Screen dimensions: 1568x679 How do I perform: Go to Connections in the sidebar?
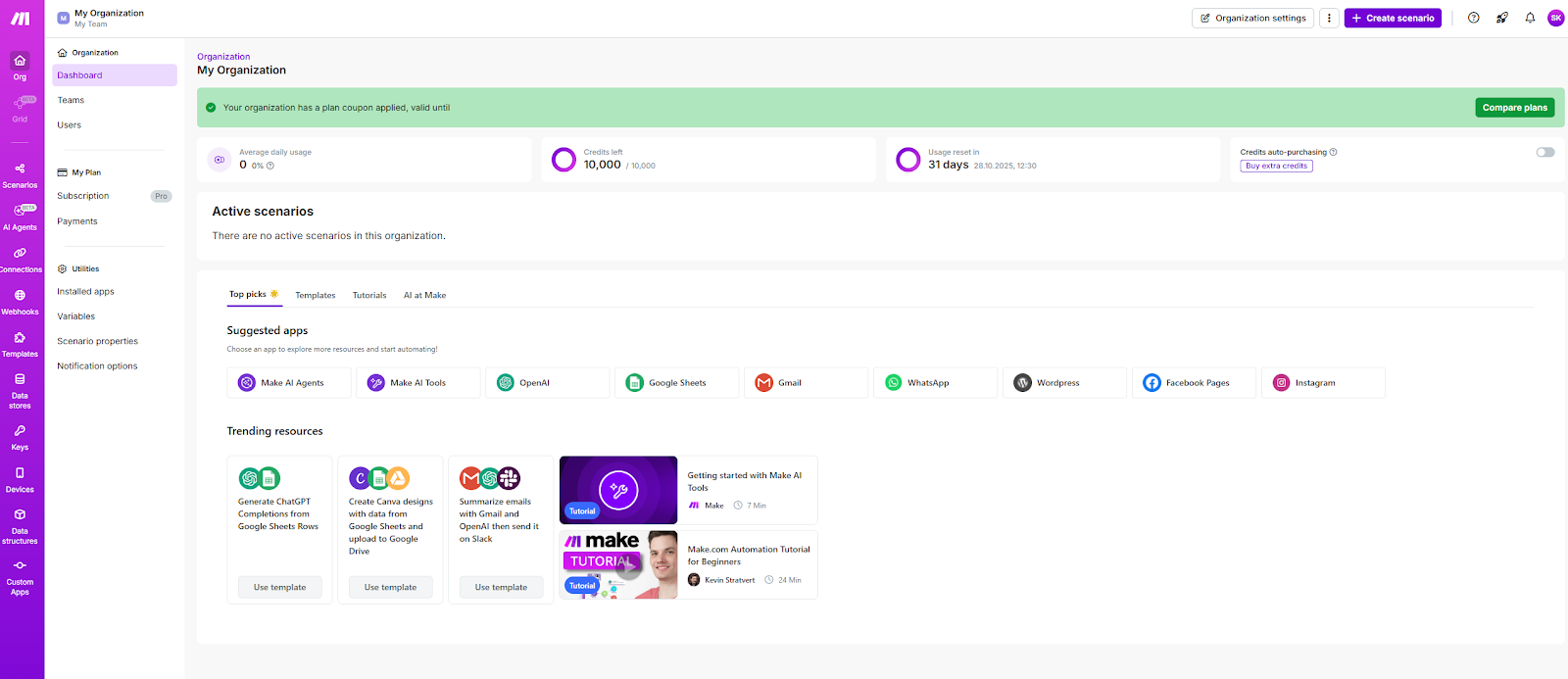pyautogui.click(x=20, y=259)
